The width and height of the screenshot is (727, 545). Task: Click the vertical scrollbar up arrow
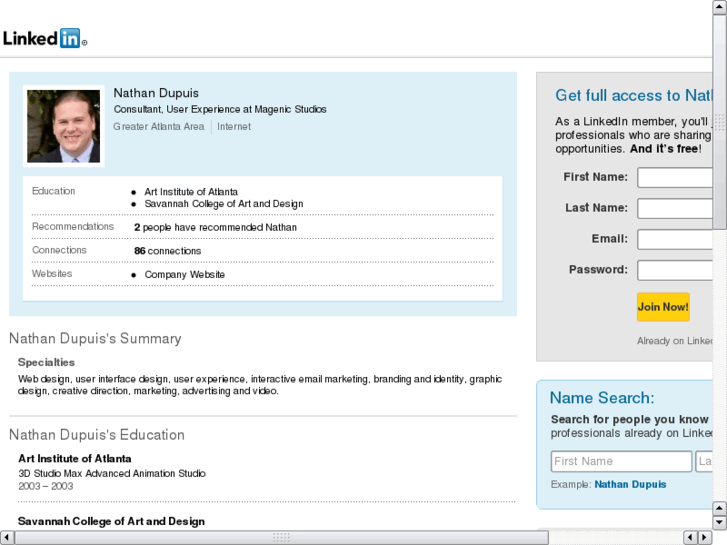(x=719, y=7)
